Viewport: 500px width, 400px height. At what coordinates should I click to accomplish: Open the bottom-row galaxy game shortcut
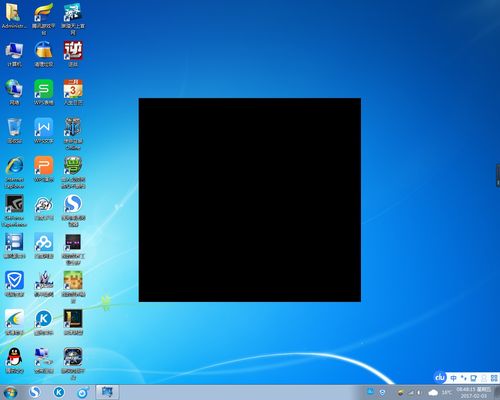tap(73, 357)
